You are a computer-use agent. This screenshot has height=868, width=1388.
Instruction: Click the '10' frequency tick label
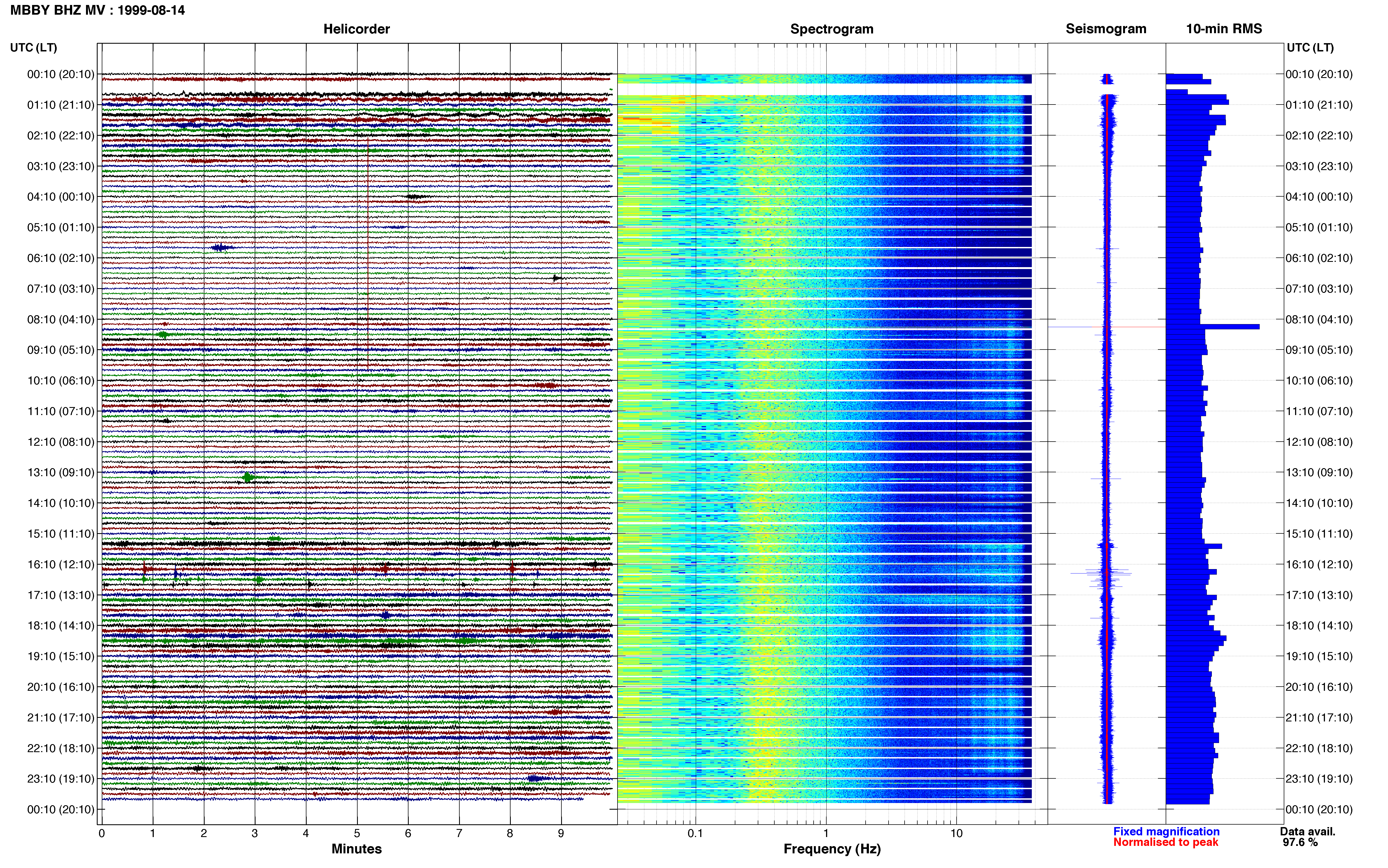point(956,833)
